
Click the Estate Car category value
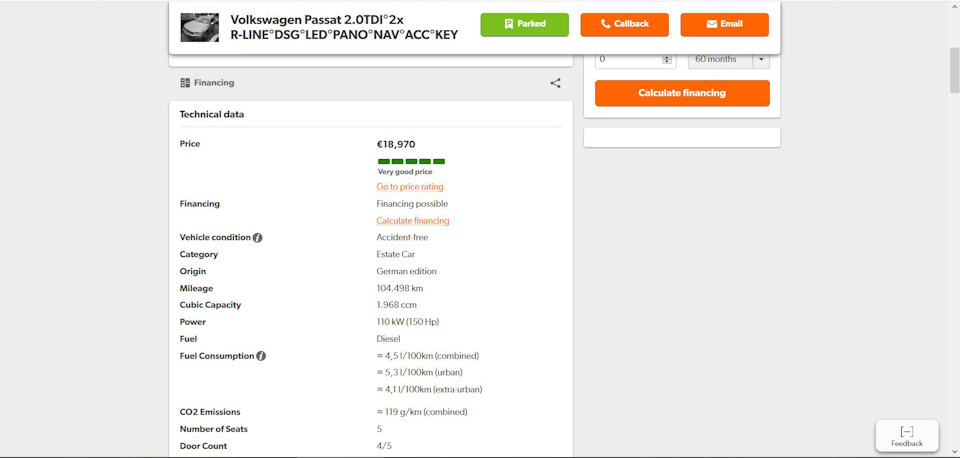coord(396,255)
